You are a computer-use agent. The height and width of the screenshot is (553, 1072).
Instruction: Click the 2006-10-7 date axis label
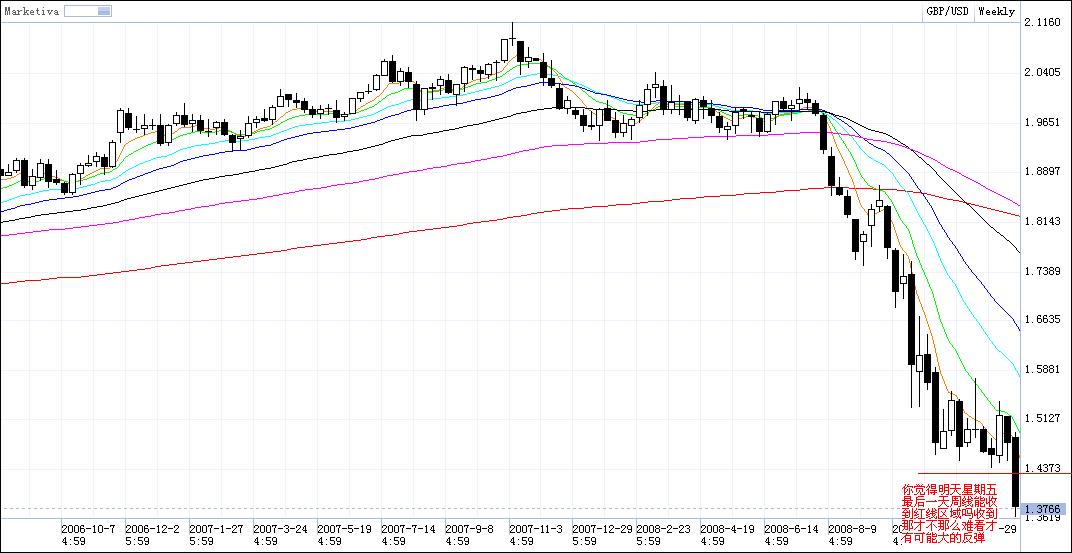pyautogui.click(x=88, y=535)
